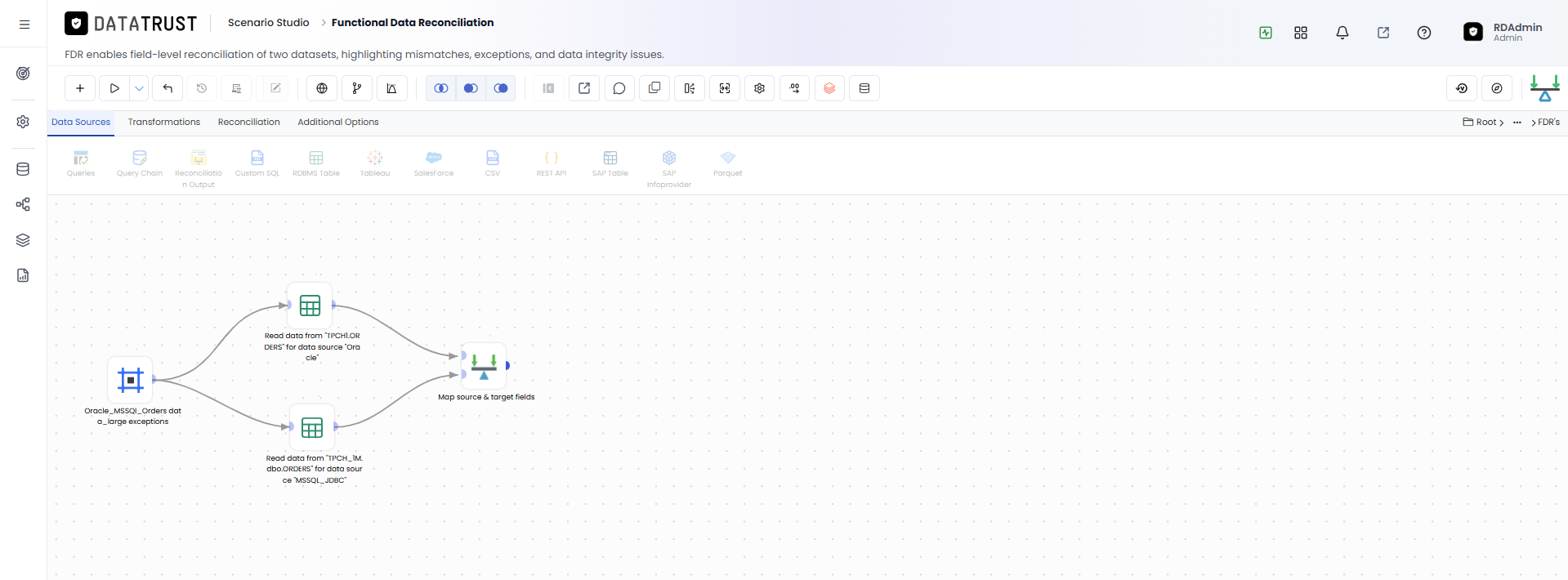Screen dimensions: 1568x580
Task: Click the undo arrow button
Action: [x=168, y=88]
